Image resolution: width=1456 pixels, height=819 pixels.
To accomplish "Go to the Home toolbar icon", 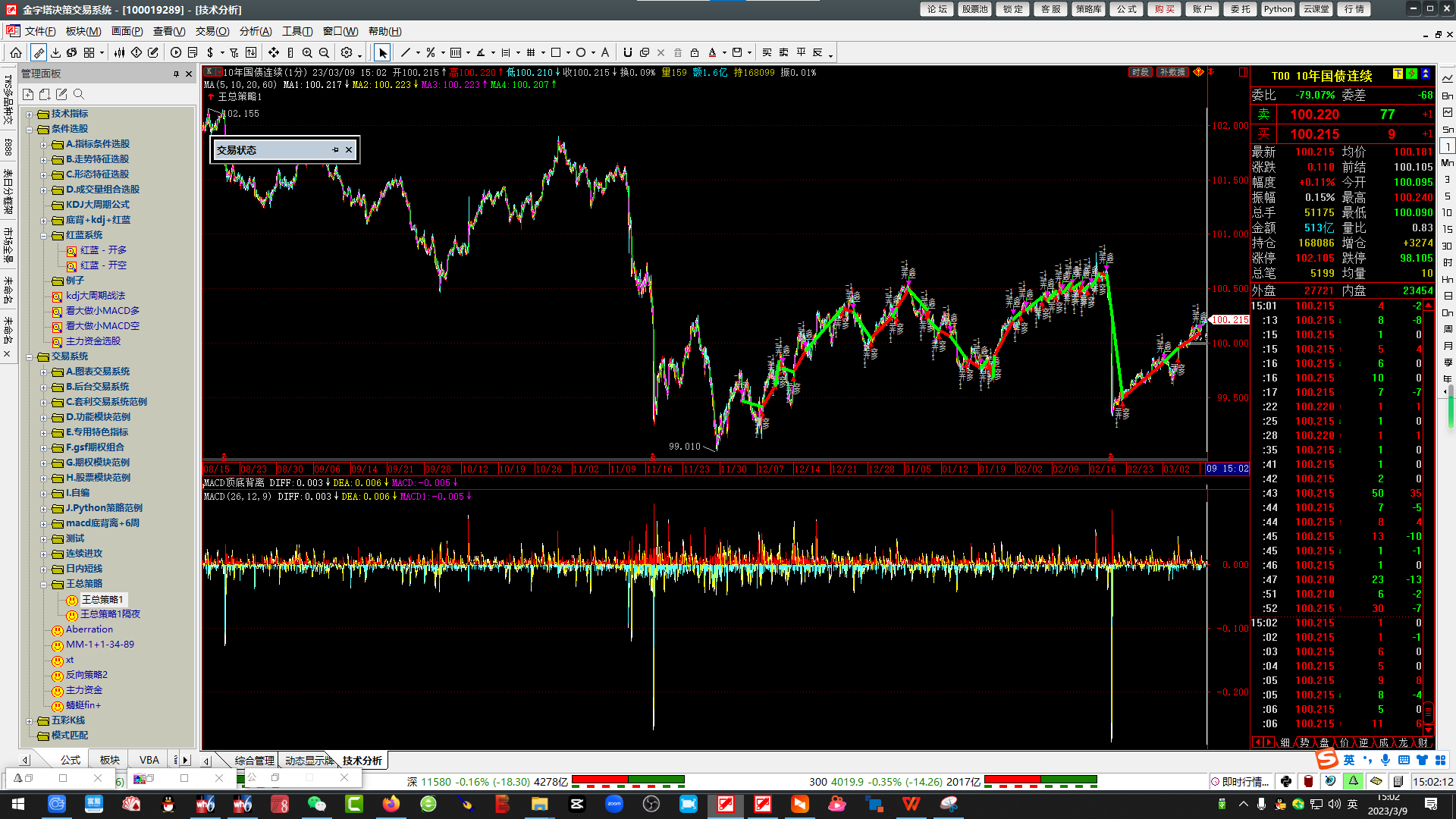I will click(x=16, y=52).
